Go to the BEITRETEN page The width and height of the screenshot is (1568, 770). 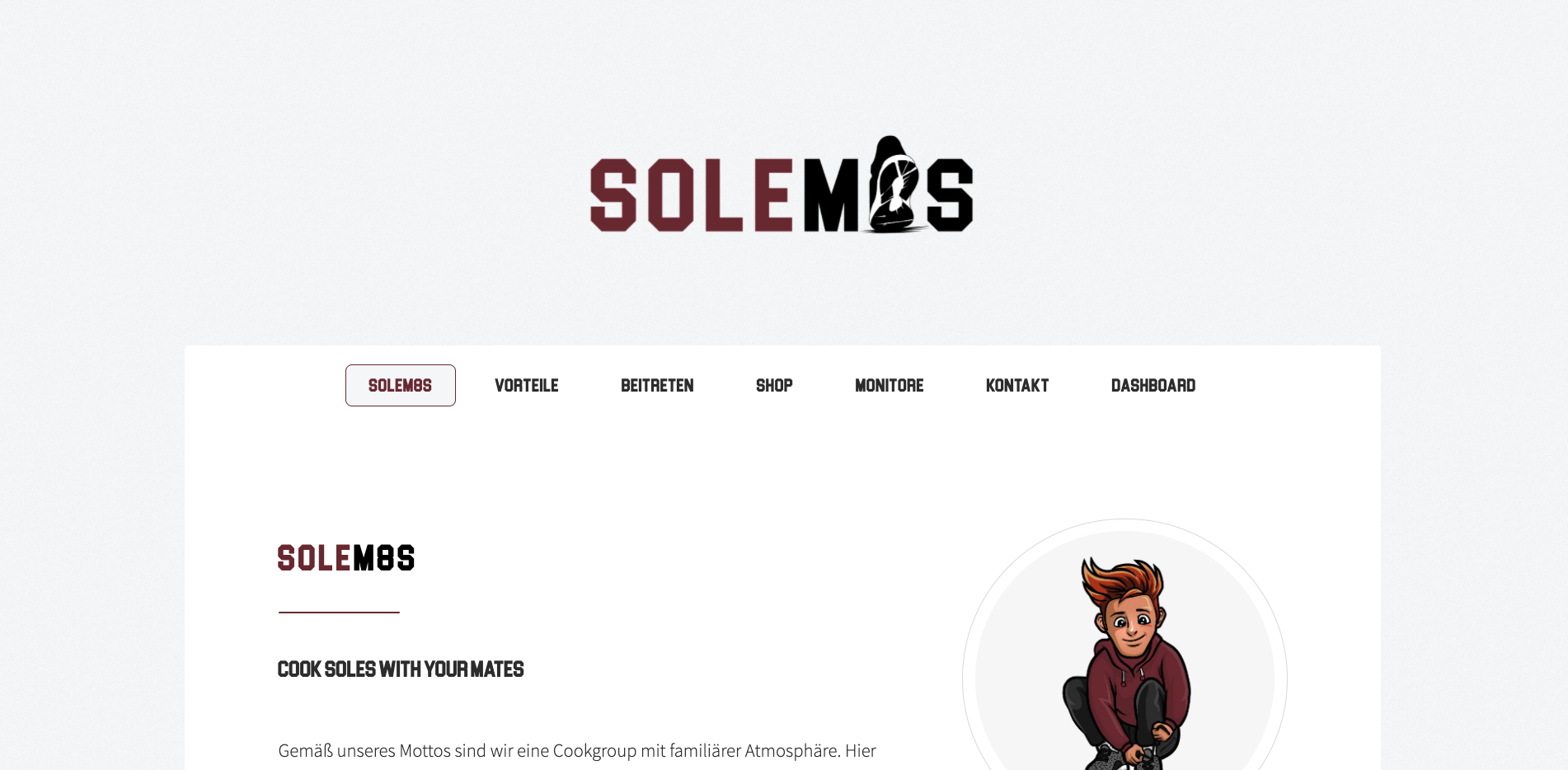tap(657, 385)
